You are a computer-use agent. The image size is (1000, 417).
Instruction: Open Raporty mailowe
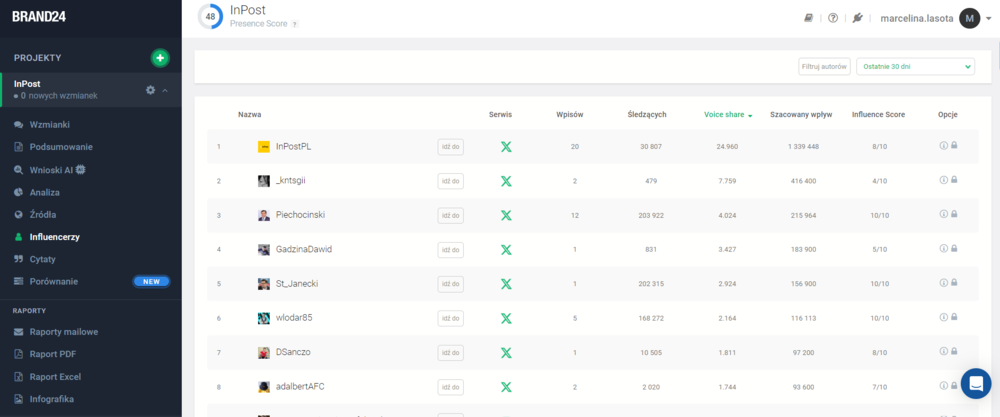[63, 332]
